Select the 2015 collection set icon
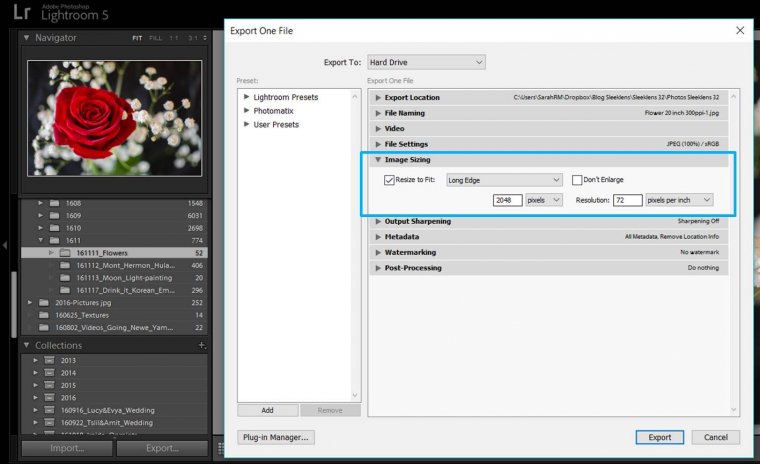This screenshot has height=464, width=760. click(x=49, y=385)
